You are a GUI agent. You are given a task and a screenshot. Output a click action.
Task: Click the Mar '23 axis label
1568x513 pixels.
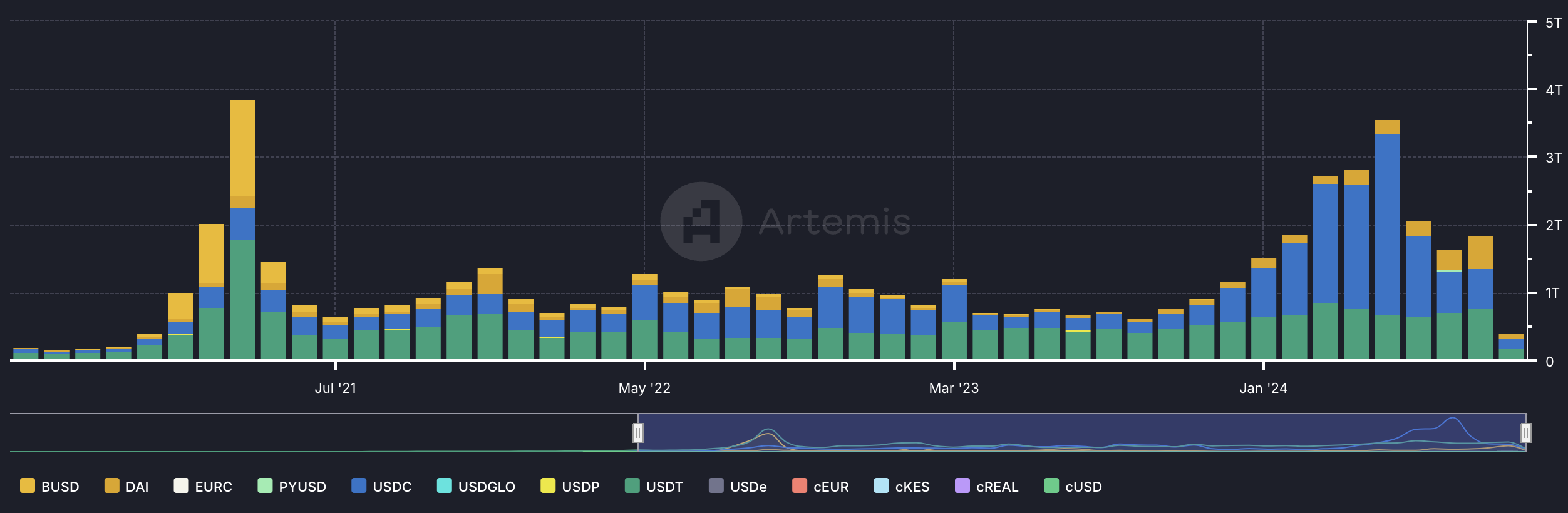pos(954,388)
